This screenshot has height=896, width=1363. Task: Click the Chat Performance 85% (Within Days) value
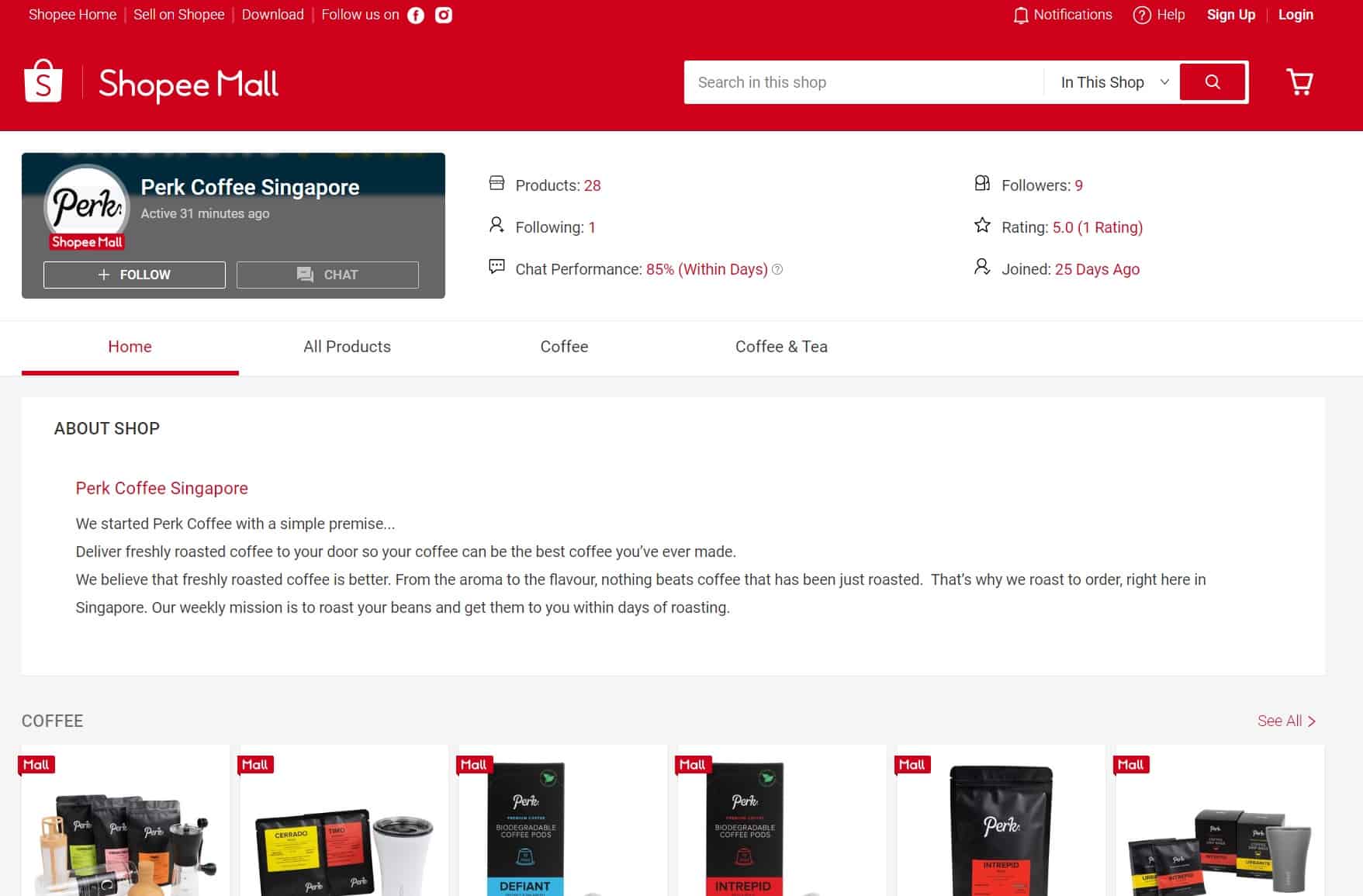[x=707, y=269]
